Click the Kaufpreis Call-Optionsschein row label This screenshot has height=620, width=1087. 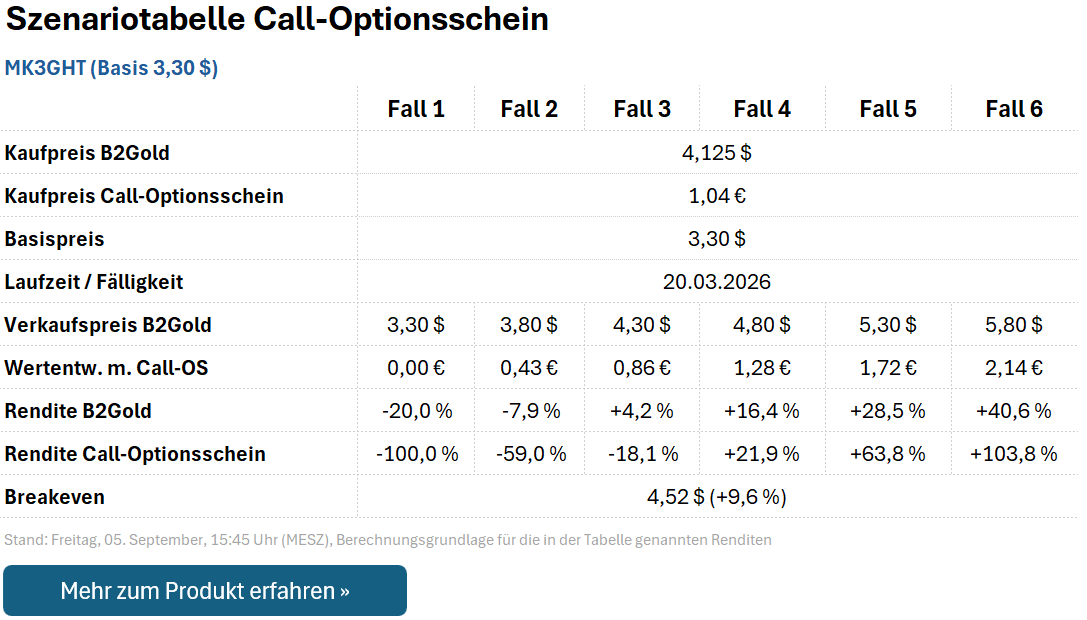144,196
